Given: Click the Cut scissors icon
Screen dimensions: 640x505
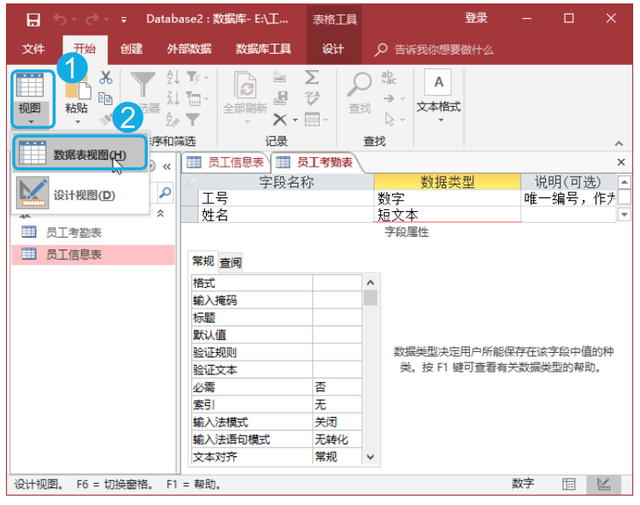Looking at the screenshot, I should pyautogui.click(x=106, y=77).
